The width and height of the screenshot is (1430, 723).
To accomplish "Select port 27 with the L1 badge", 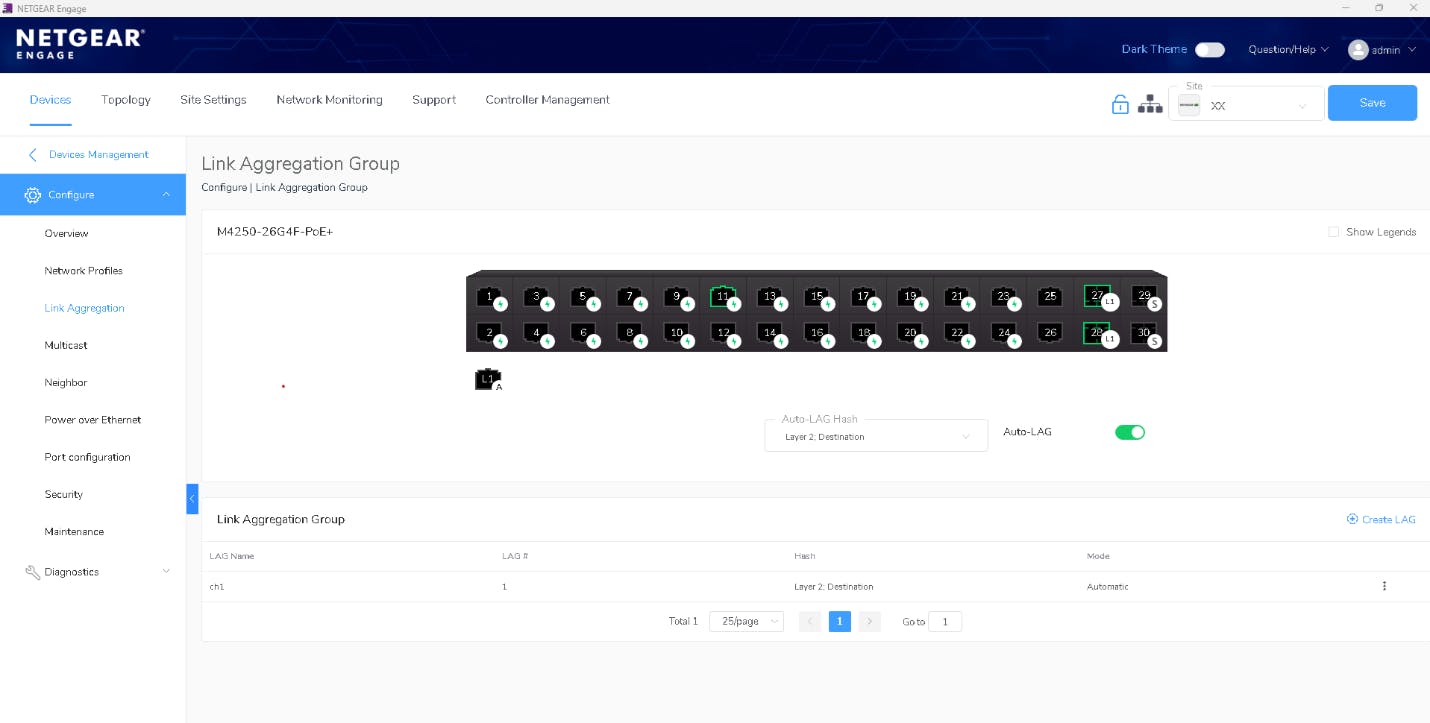I will pyautogui.click(x=1097, y=297).
